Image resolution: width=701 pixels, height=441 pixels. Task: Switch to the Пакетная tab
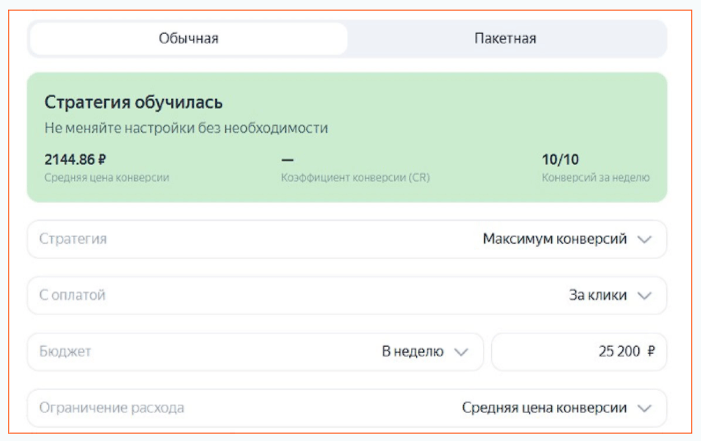[505, 39]
